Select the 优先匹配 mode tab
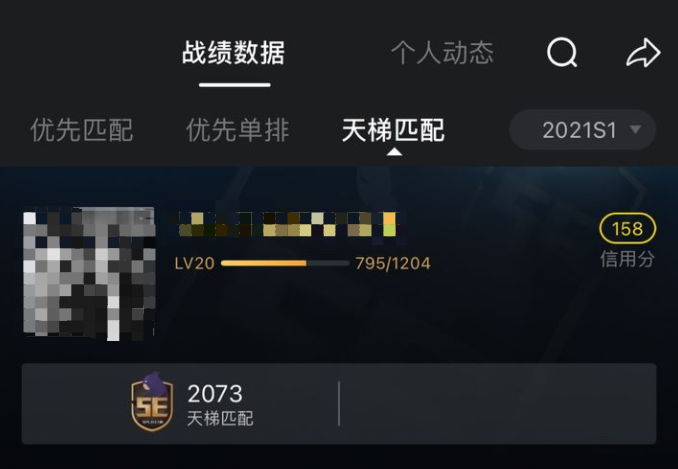Viewport: 678px width, 469px height. (81, 130)
